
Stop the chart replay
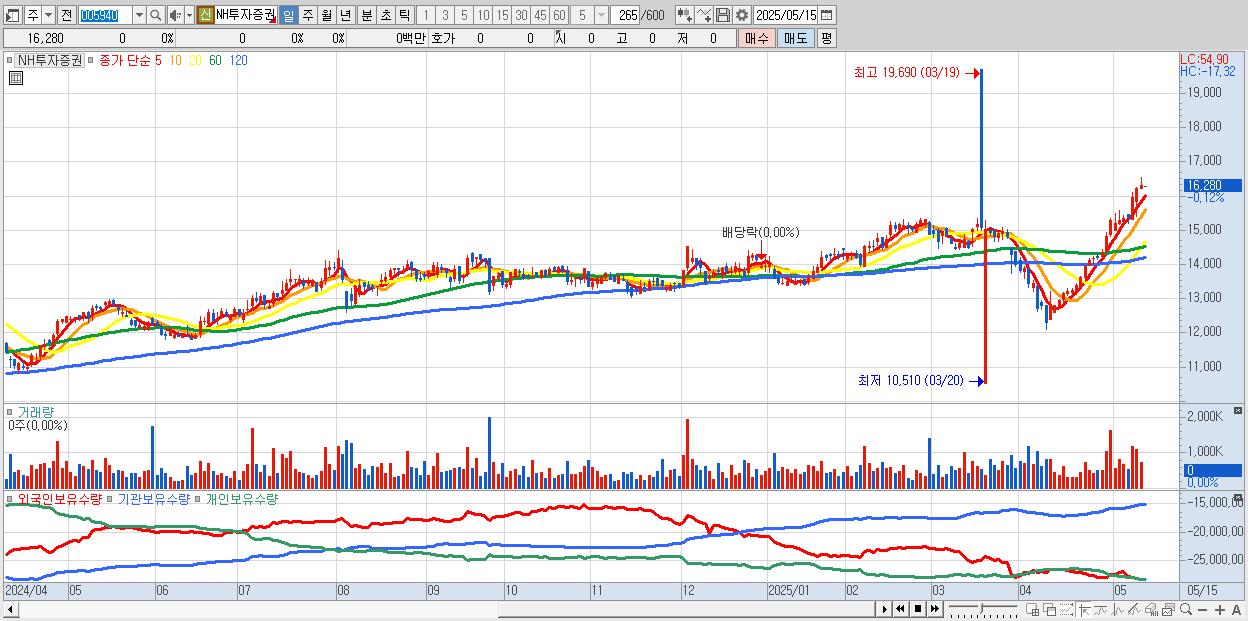pyautogui.click(x=918, y=609)
